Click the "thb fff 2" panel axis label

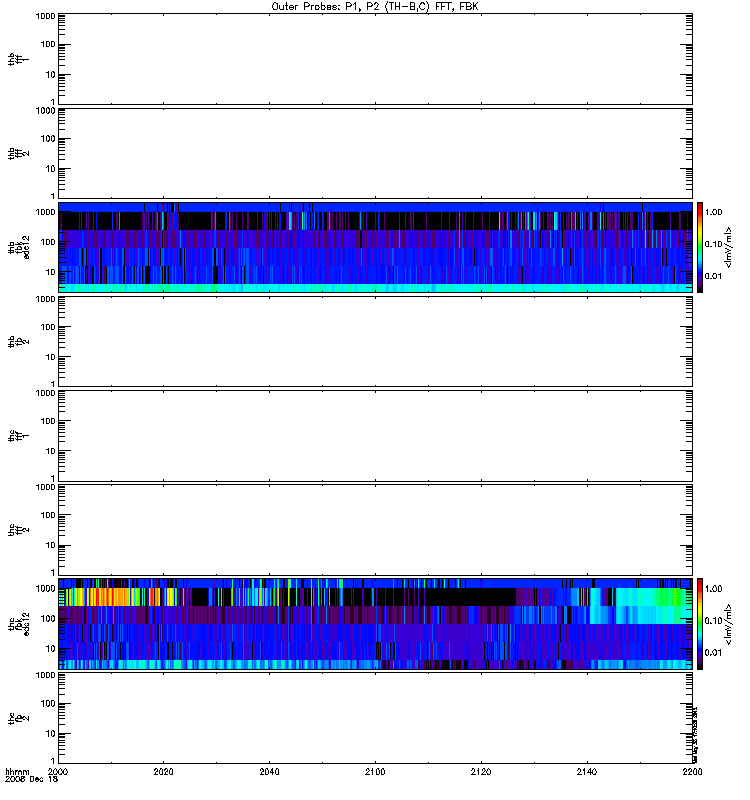(18, 154)
